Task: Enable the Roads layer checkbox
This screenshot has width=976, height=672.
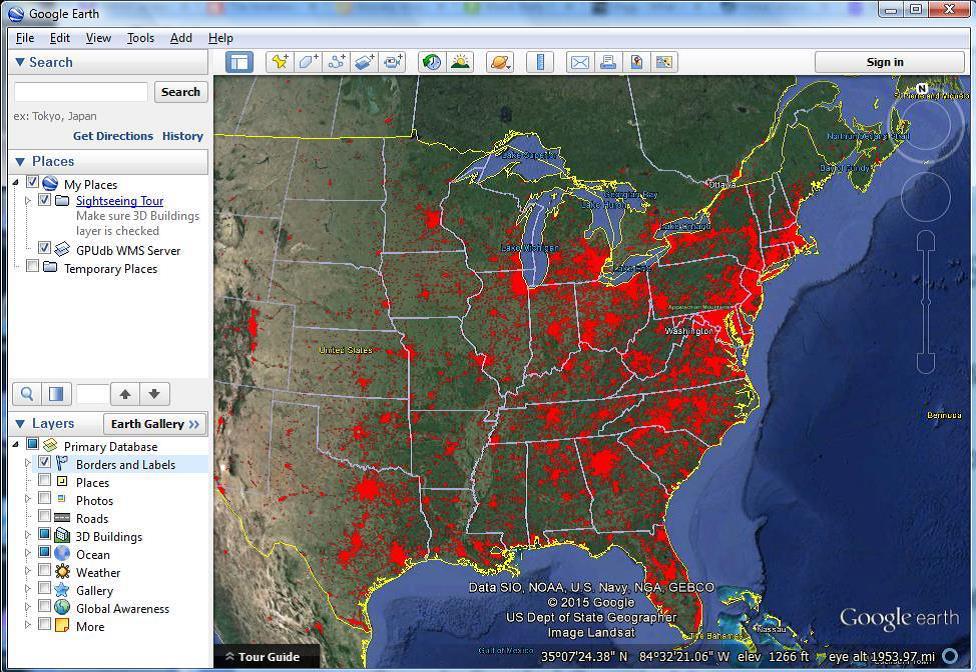Action: tap(44, 516)
